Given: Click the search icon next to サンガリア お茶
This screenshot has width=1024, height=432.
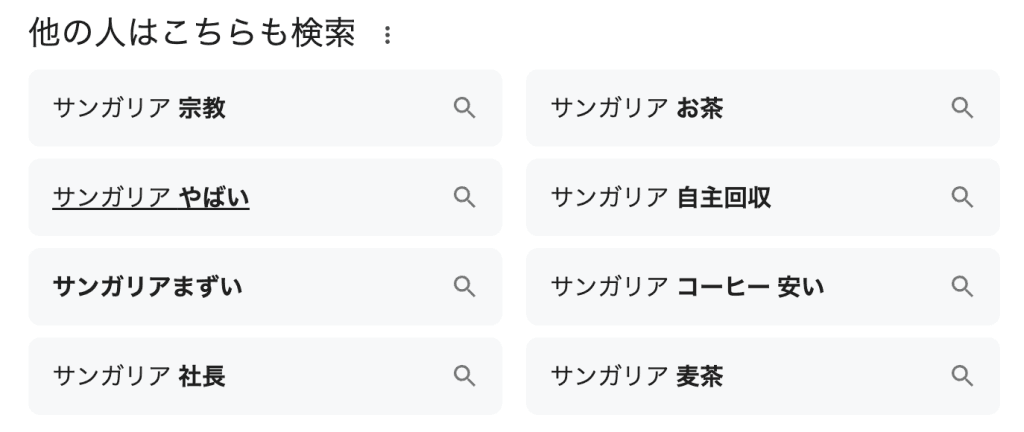Looking at the screenshot, I should click(x=962, y=108).
